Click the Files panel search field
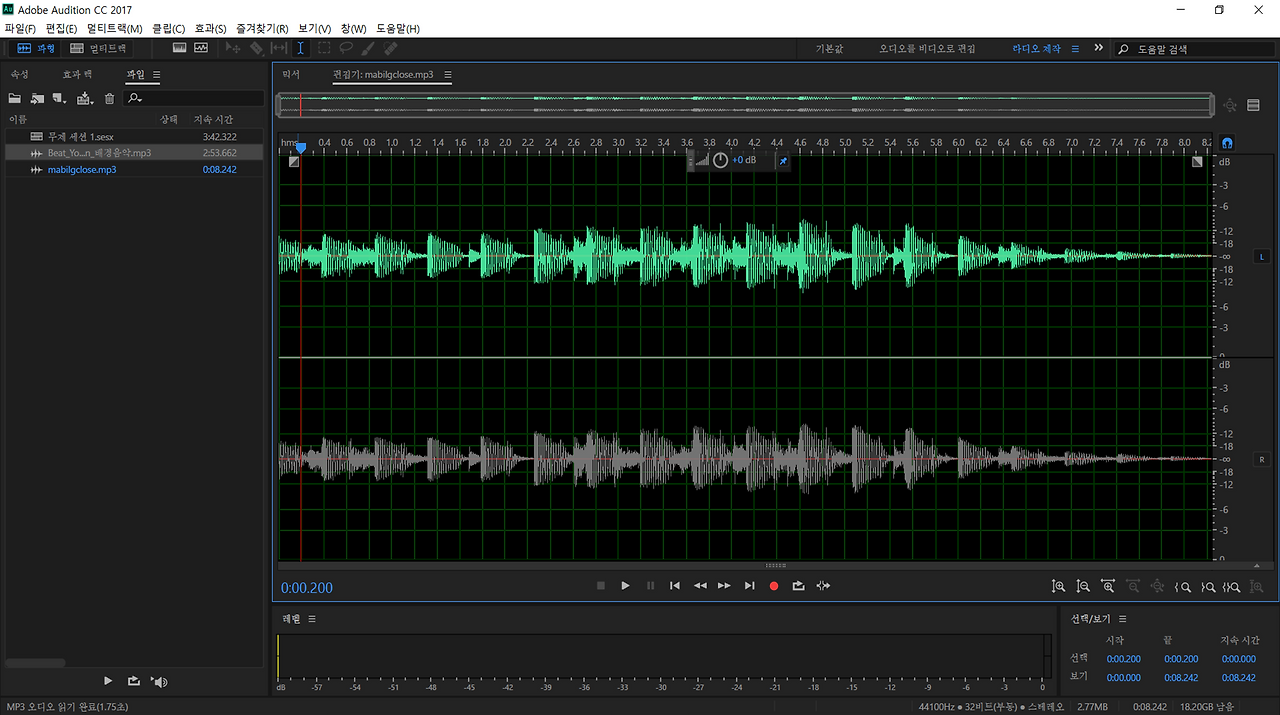The height and width of the screenshot is (715, 1280). point(194,98)
